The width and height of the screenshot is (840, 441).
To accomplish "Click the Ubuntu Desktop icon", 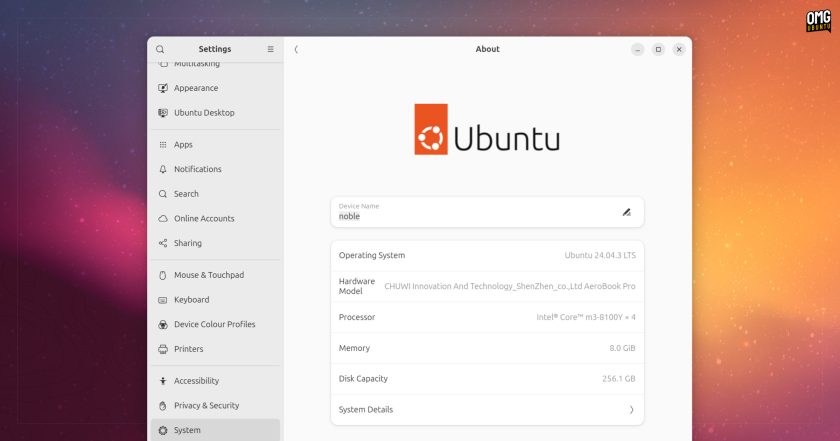I will 163,113.
